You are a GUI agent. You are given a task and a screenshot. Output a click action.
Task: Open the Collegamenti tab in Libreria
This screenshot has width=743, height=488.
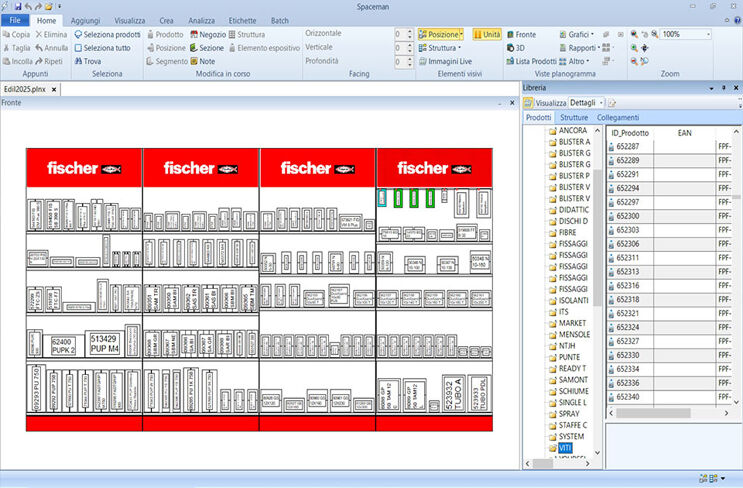click(x=618, y=117)
